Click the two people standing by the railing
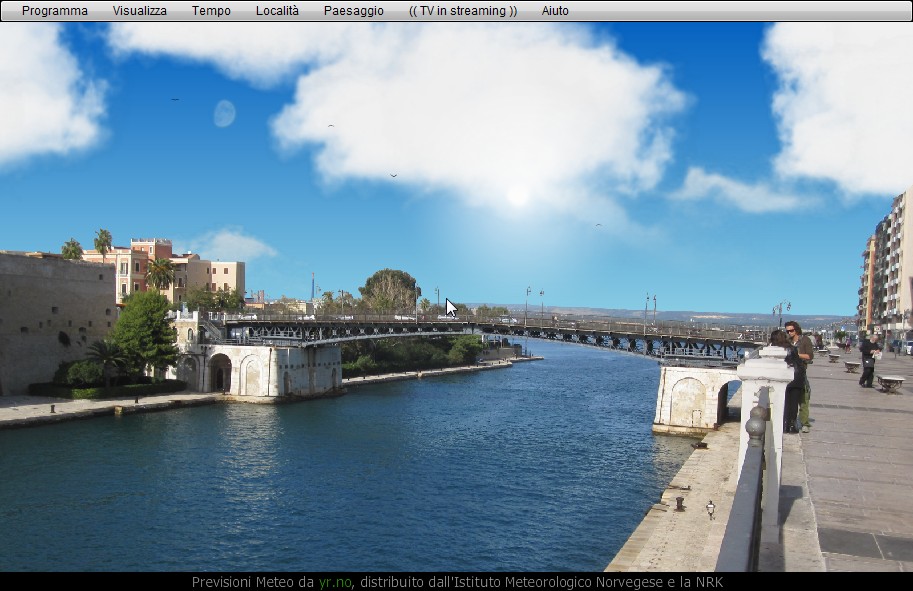 click(795, 375)
